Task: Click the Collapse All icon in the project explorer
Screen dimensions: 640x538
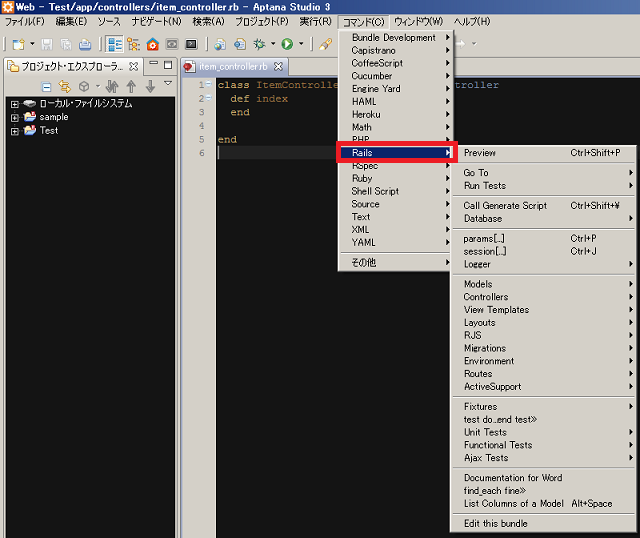Action: (47, 86)
